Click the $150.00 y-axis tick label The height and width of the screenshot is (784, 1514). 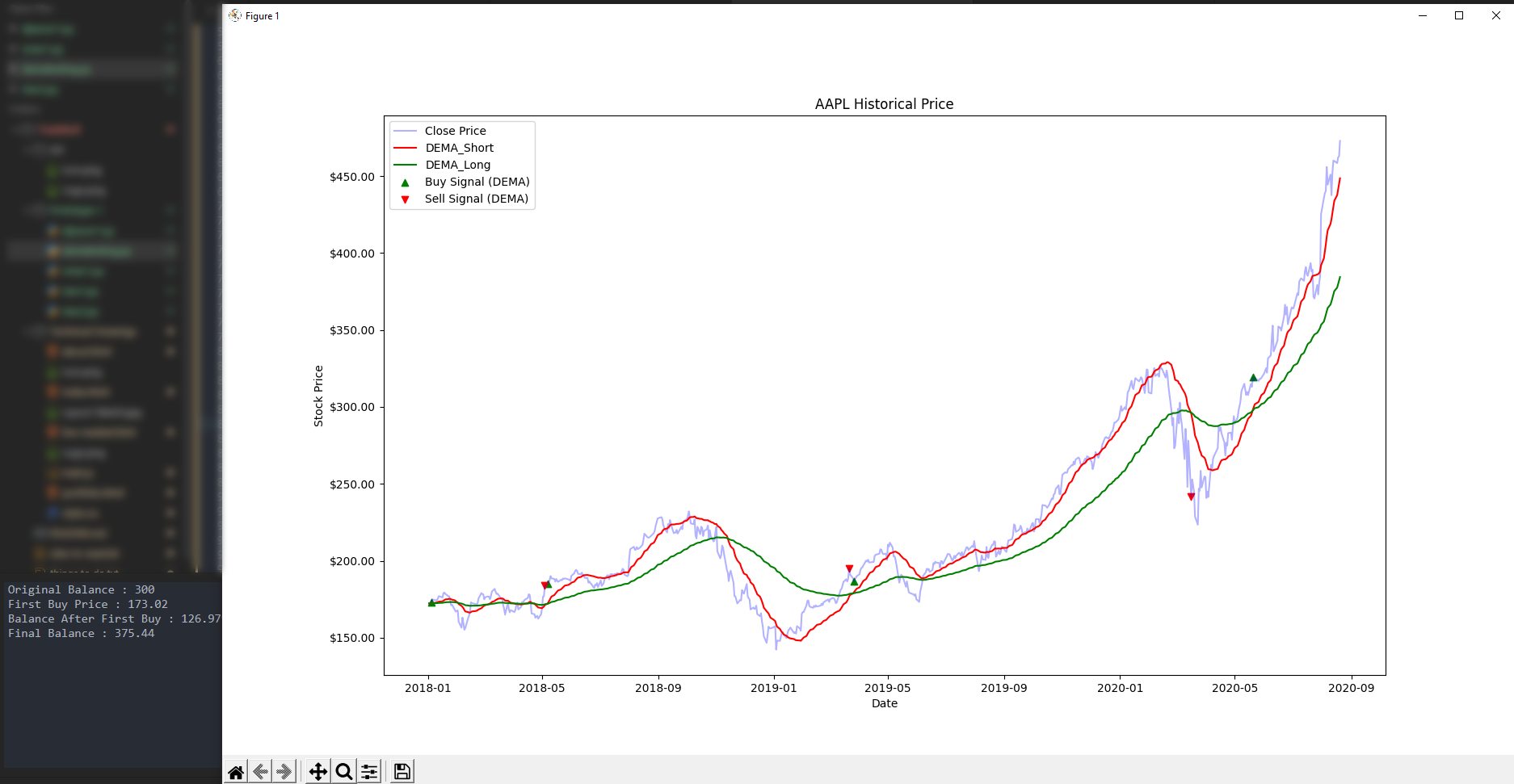[x=352, y=638]
